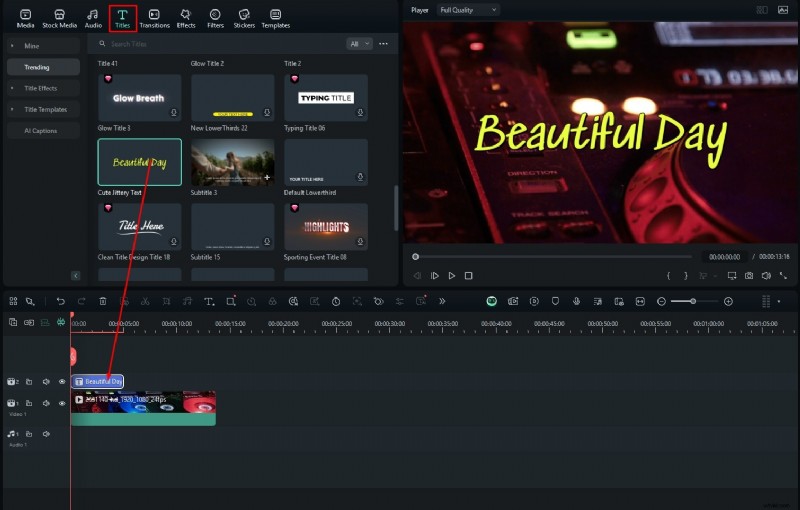Click the undo arrow in timeline toolbar
The image size is (800, 510).
point(60,301)
